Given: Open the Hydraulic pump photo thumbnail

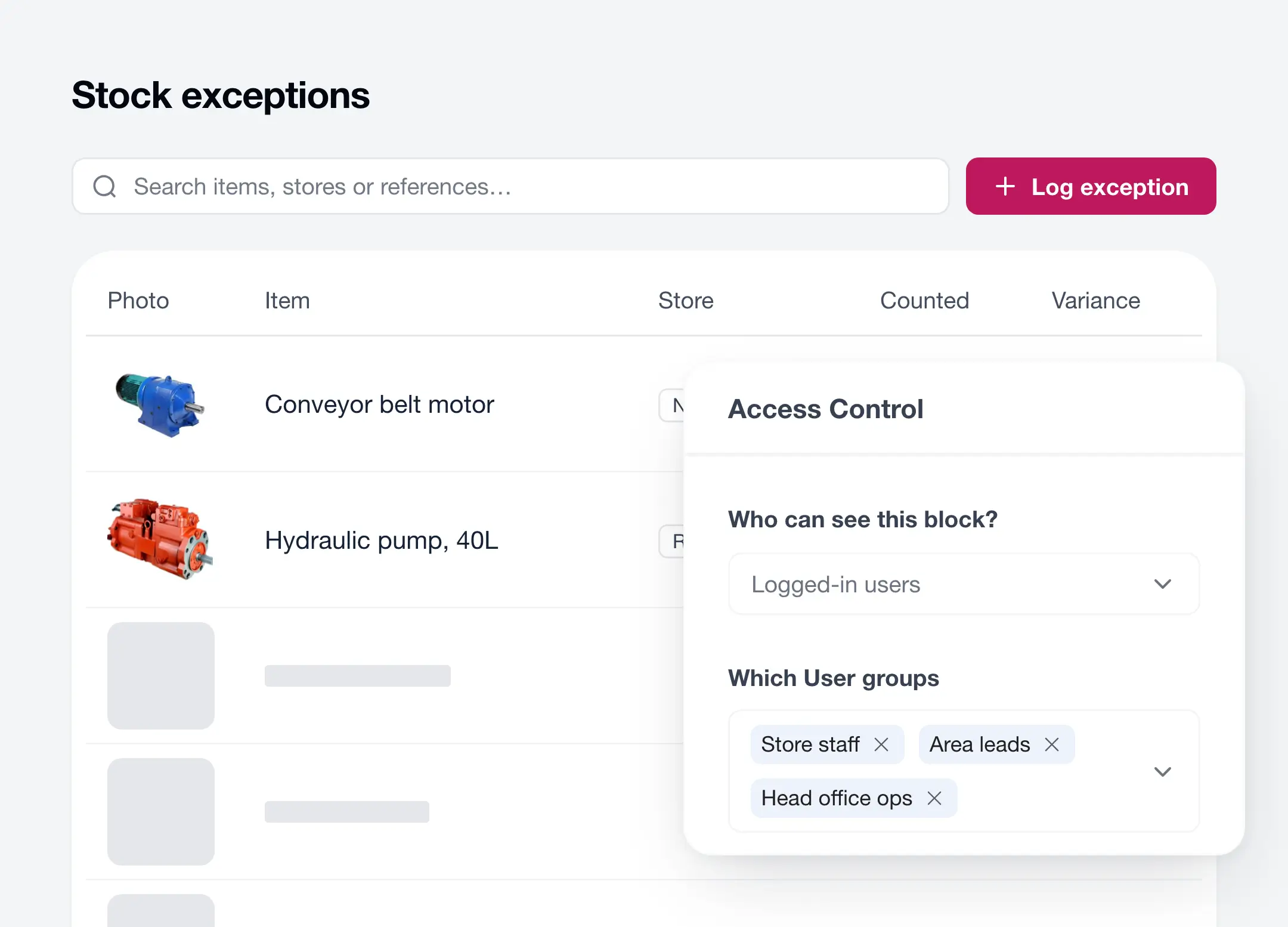Looking at the screenshot, I should pyautogui.click(x=160, y=540).
